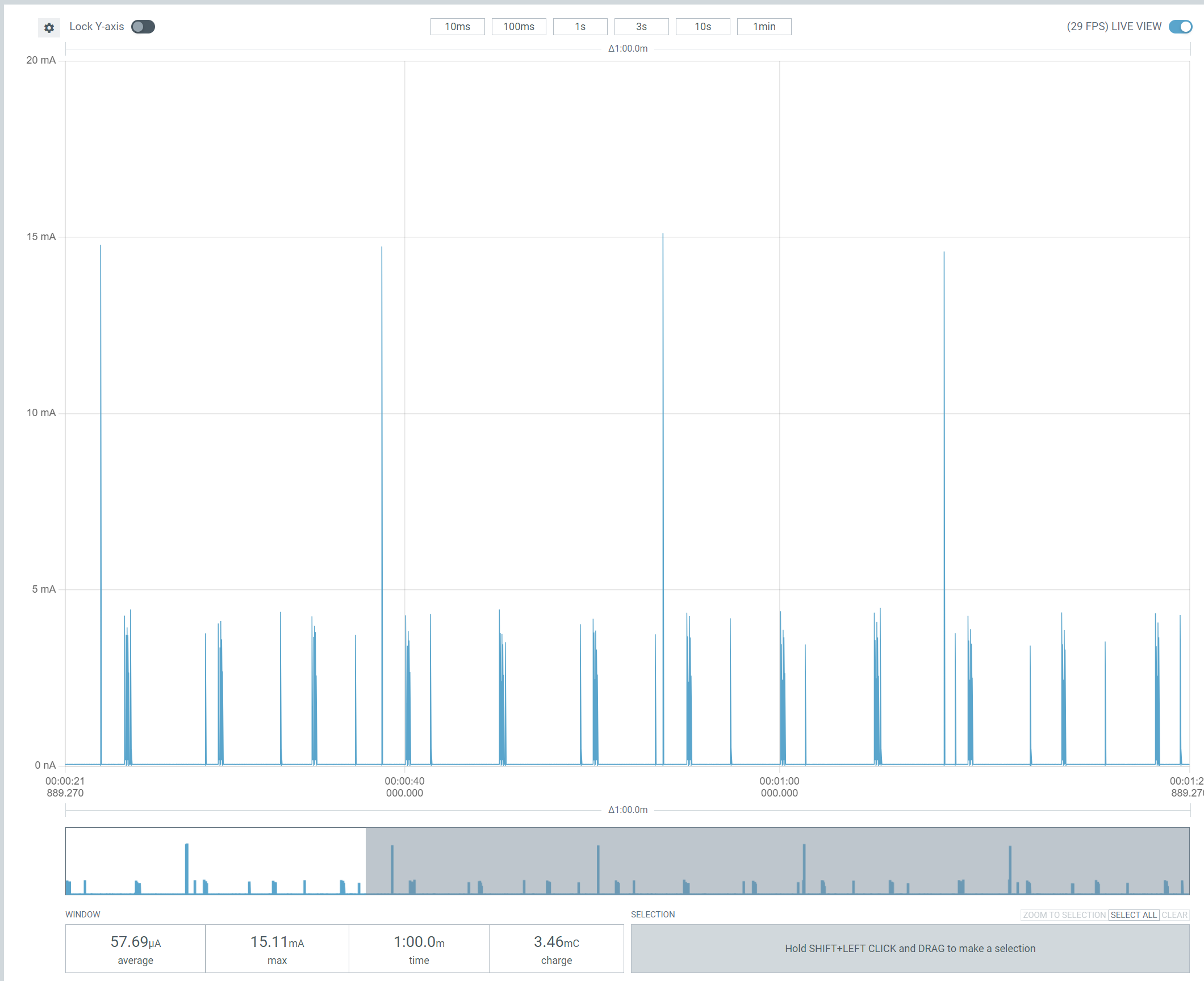This screenshot has width=1204, height=981.
Task: Click the selection hint box
Action: [910, 949]
